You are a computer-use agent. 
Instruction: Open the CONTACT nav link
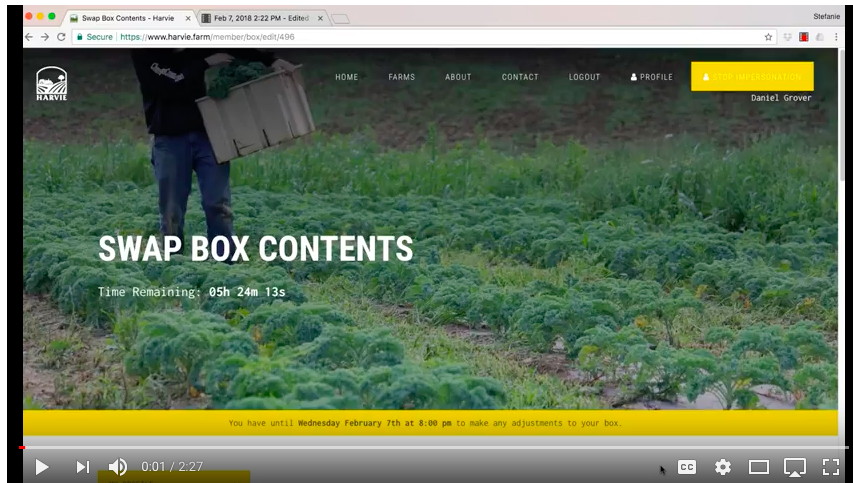pos(520,77)
